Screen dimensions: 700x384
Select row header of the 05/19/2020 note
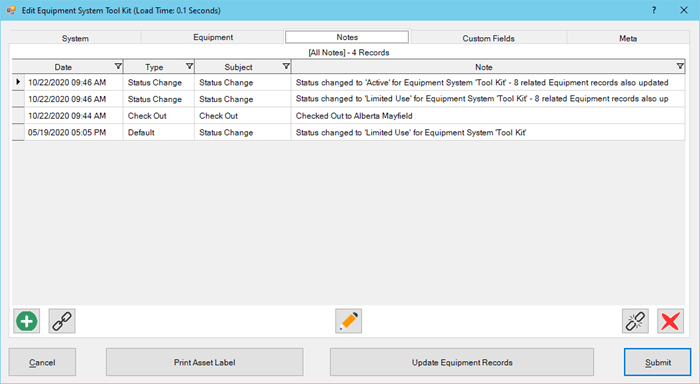pyautogui.click(x=18, y=132)
